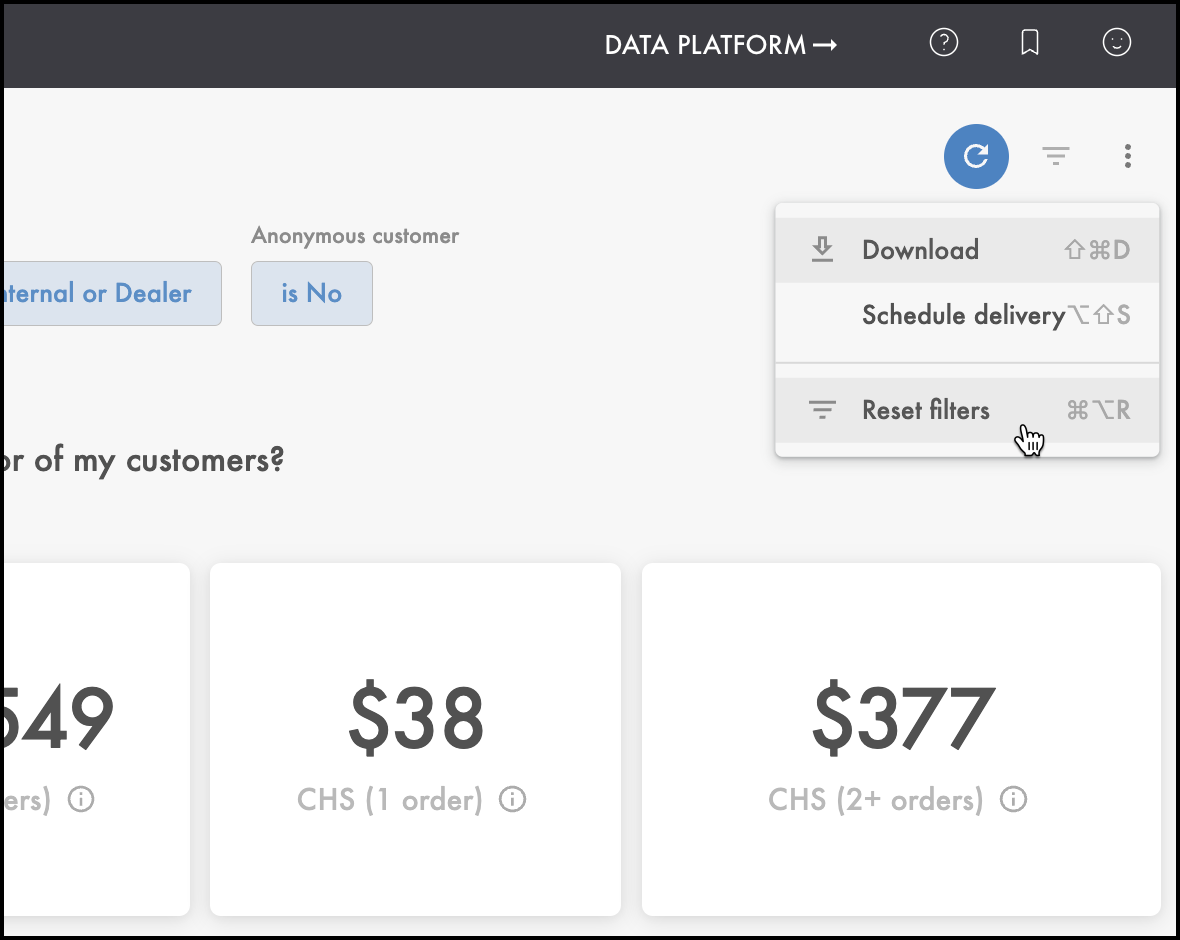Open the smiley face account icon

click(x=1117, y=43)
